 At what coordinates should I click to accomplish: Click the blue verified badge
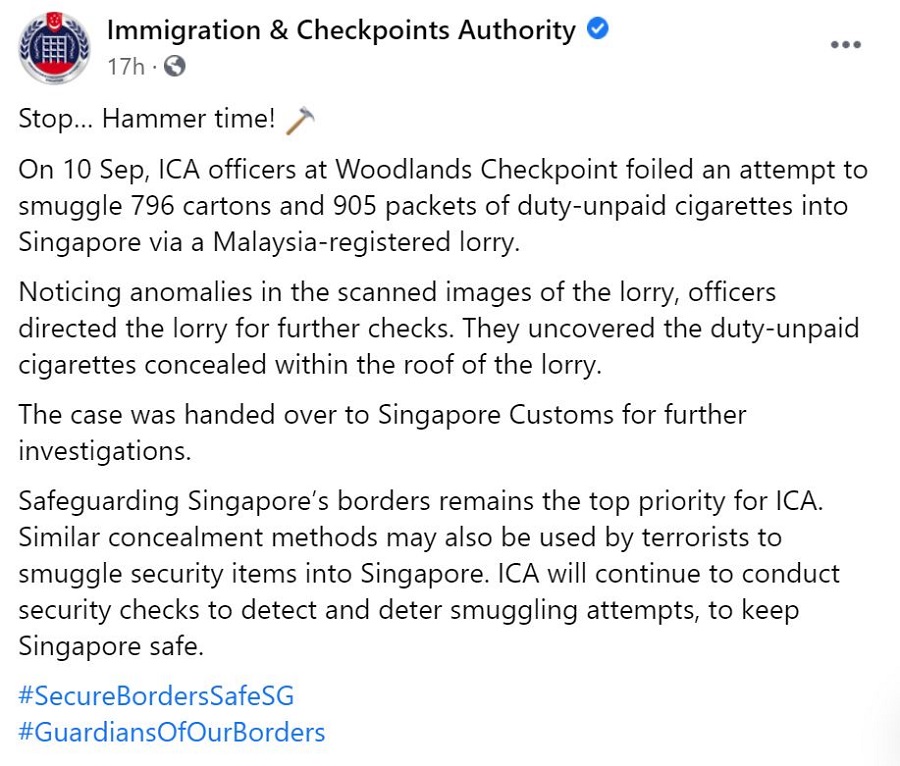[x=597, y=30]
